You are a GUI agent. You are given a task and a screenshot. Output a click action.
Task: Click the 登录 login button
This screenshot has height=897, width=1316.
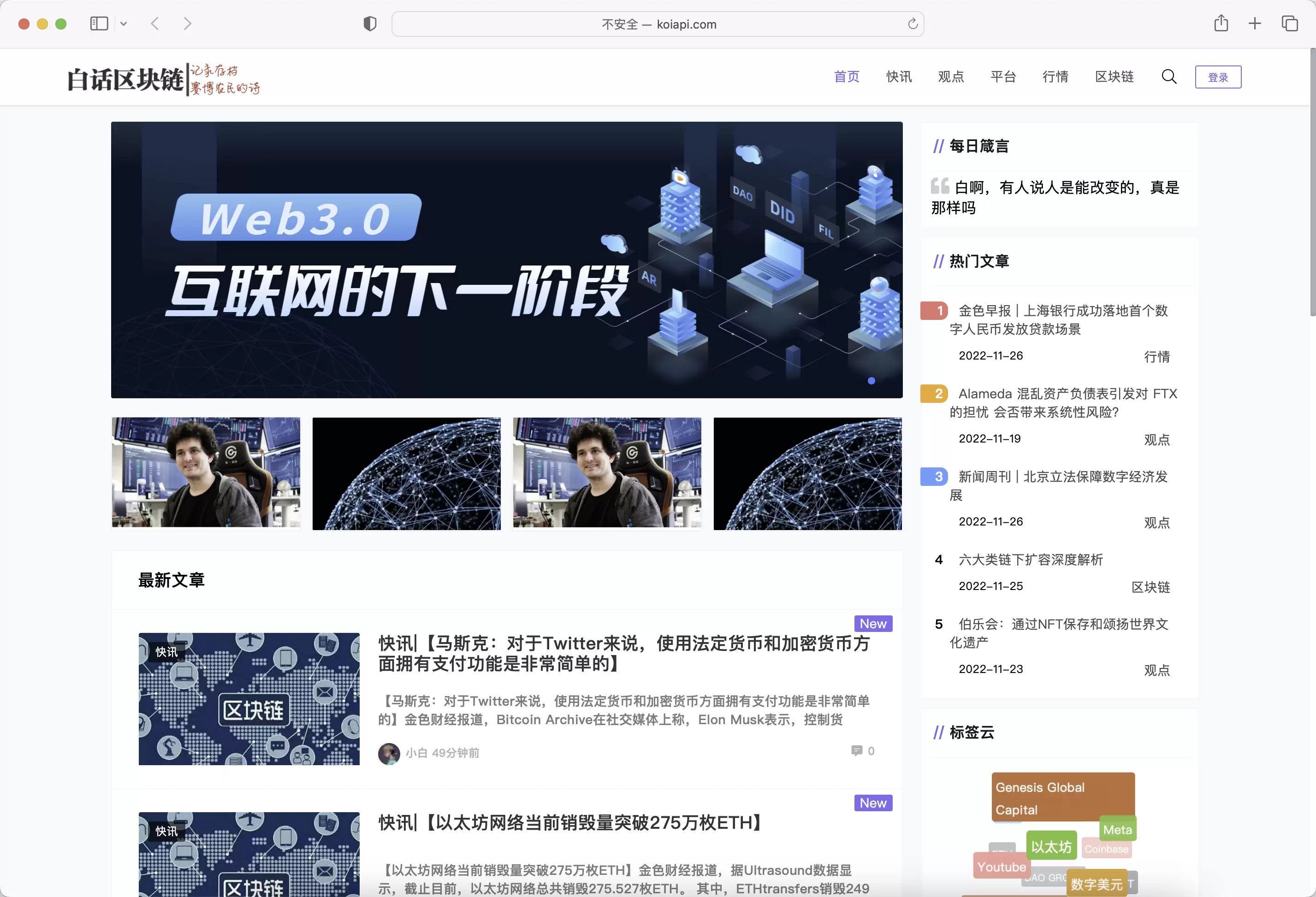click(1218, 77)
